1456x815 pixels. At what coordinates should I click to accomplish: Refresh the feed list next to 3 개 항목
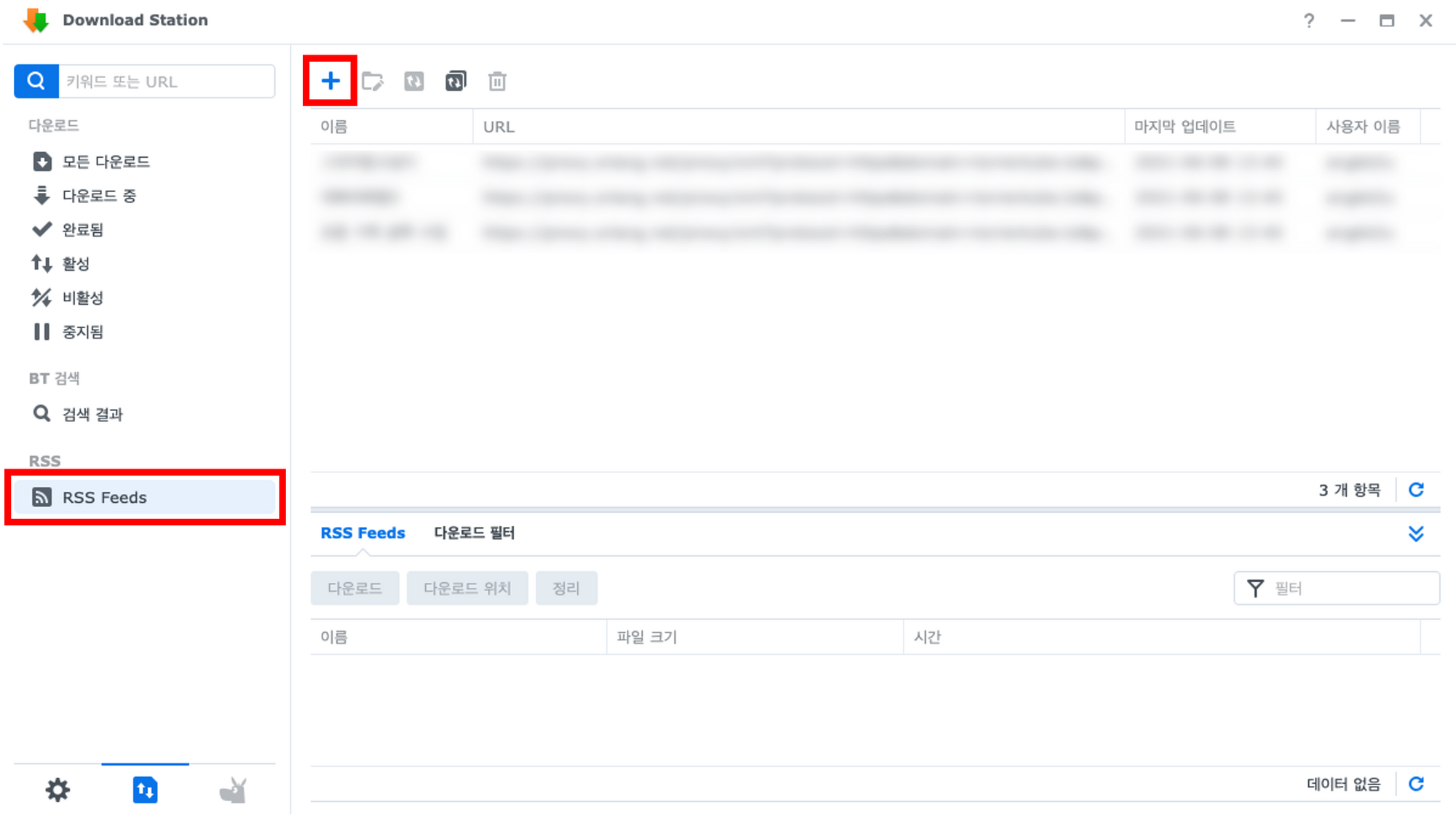coord(1416,490)
